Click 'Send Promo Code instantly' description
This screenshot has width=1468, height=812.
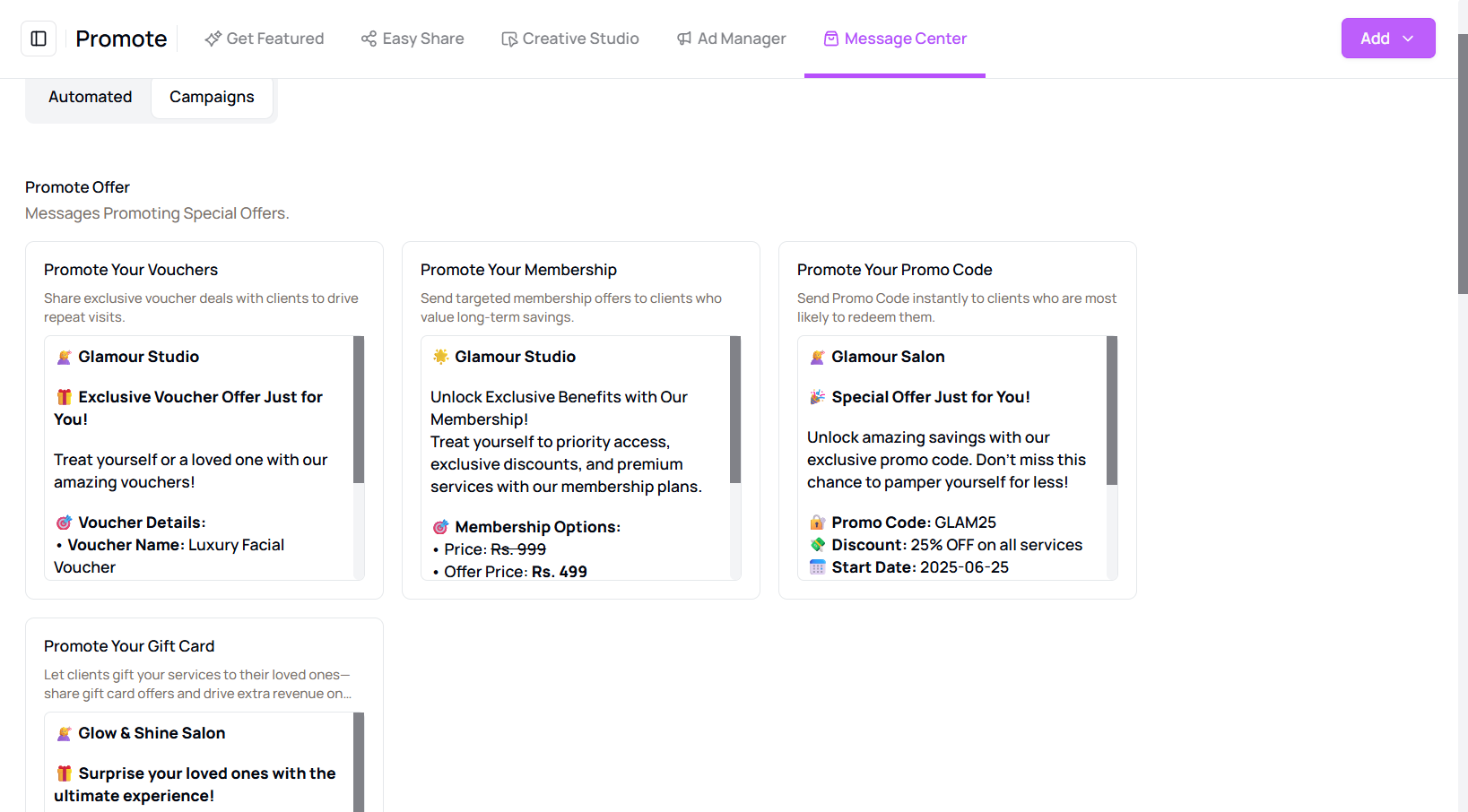click(x=957, y=307)
